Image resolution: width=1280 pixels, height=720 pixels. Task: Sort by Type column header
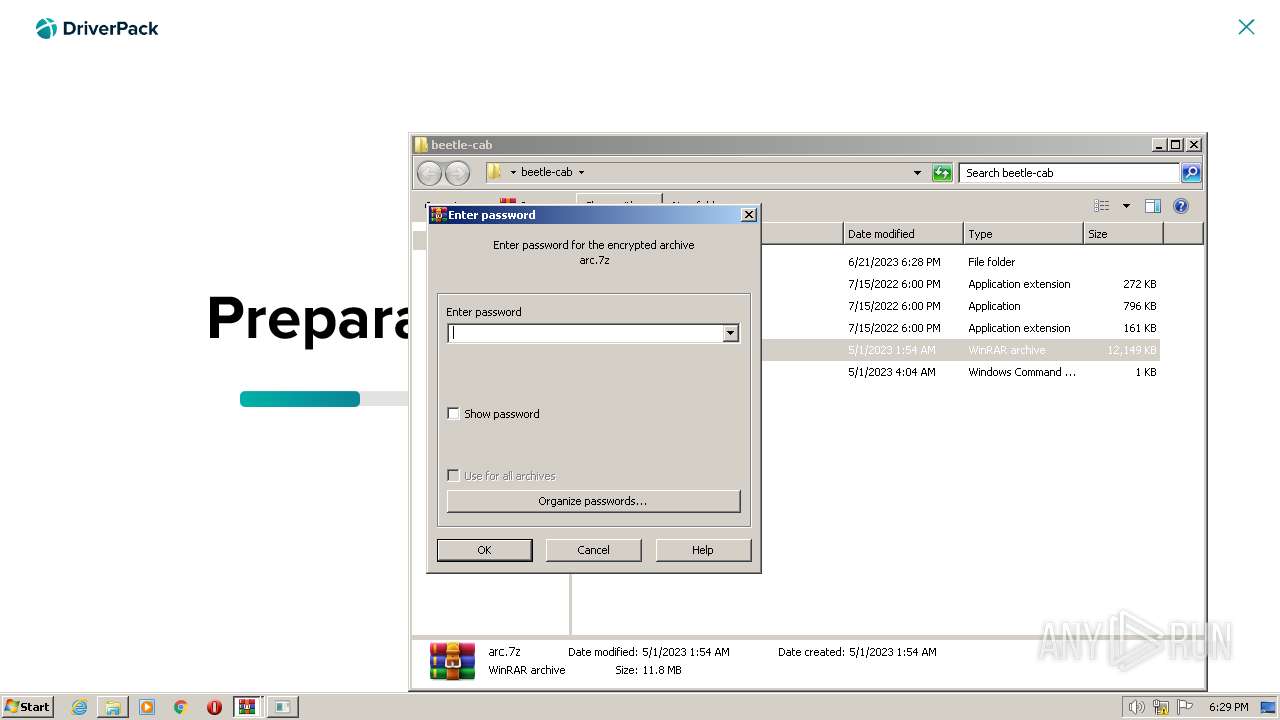point(1023,234)
